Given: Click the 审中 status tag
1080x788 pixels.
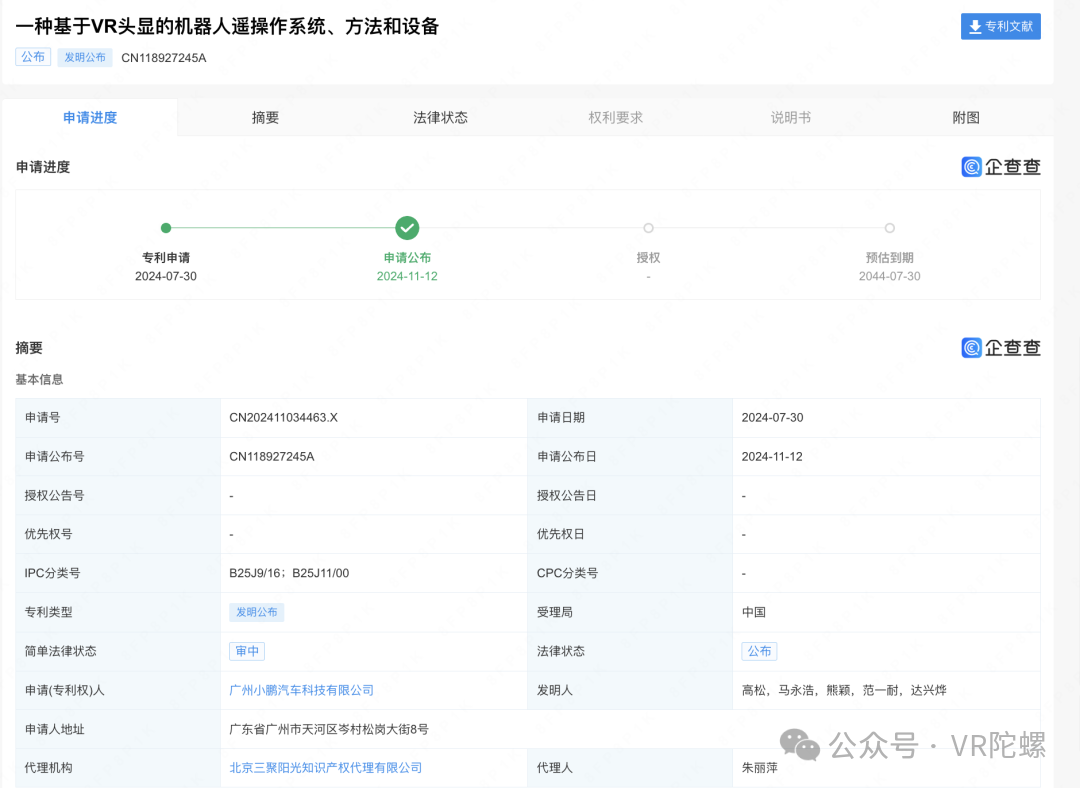Looking at the screenshot, I should coord(247,651).
